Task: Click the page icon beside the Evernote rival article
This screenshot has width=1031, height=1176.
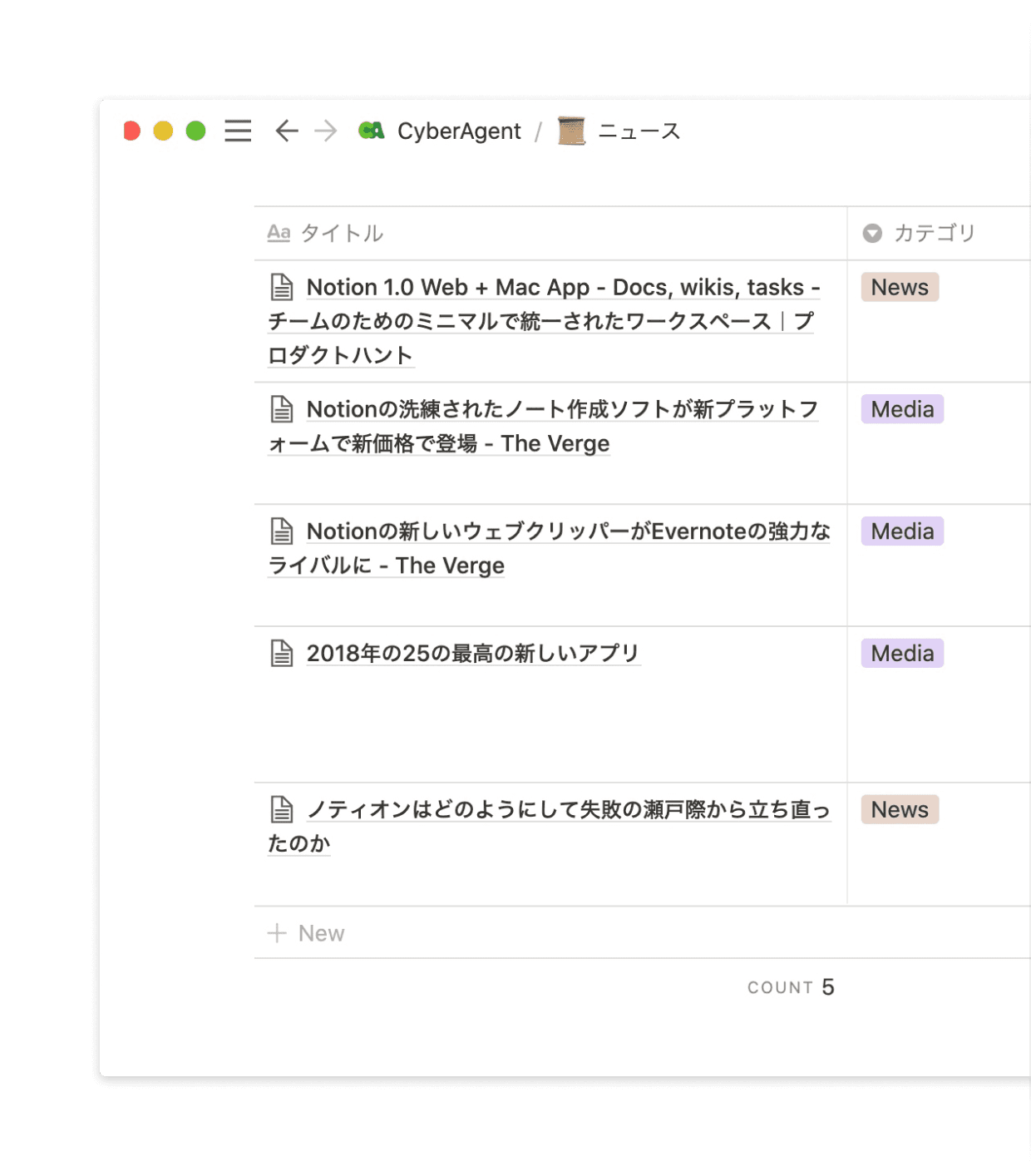Action: coord(282,530)
